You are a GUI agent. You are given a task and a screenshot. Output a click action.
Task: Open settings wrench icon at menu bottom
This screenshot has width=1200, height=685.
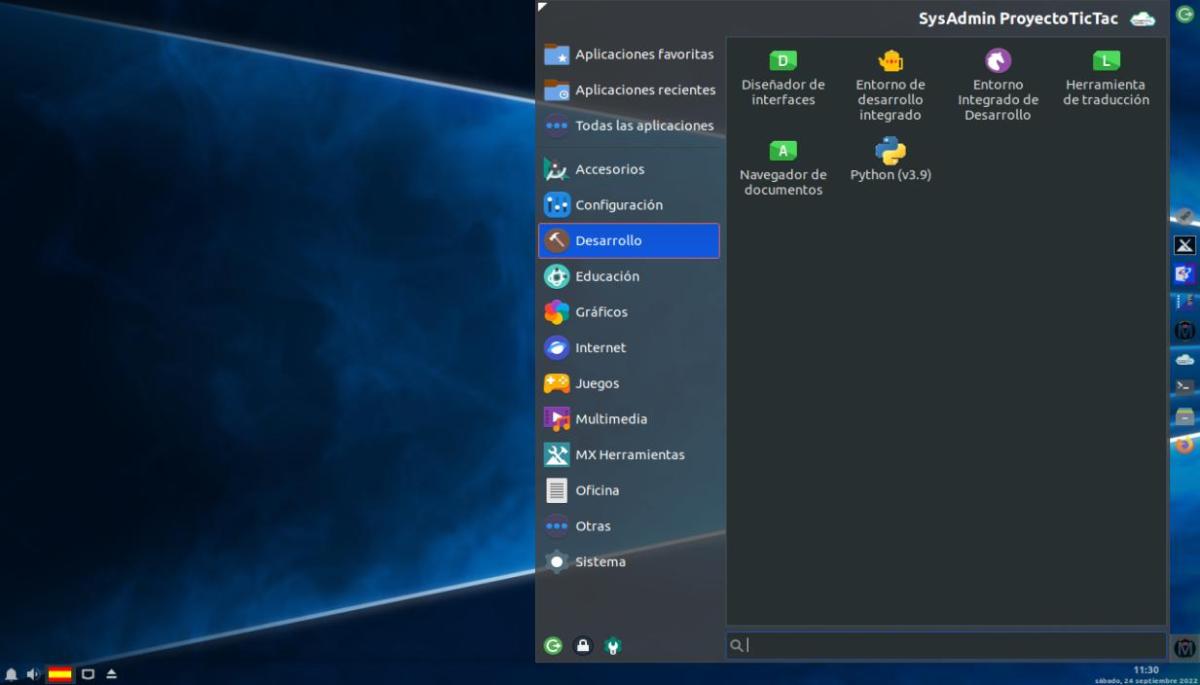coord(613,646)
